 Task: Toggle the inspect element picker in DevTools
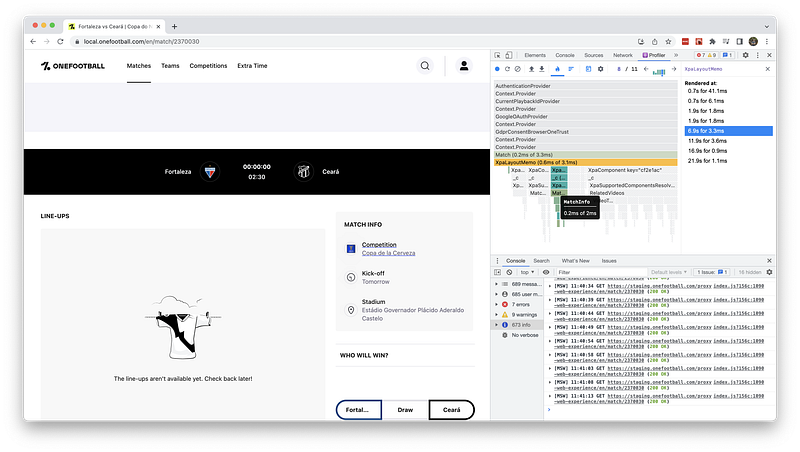499,55
